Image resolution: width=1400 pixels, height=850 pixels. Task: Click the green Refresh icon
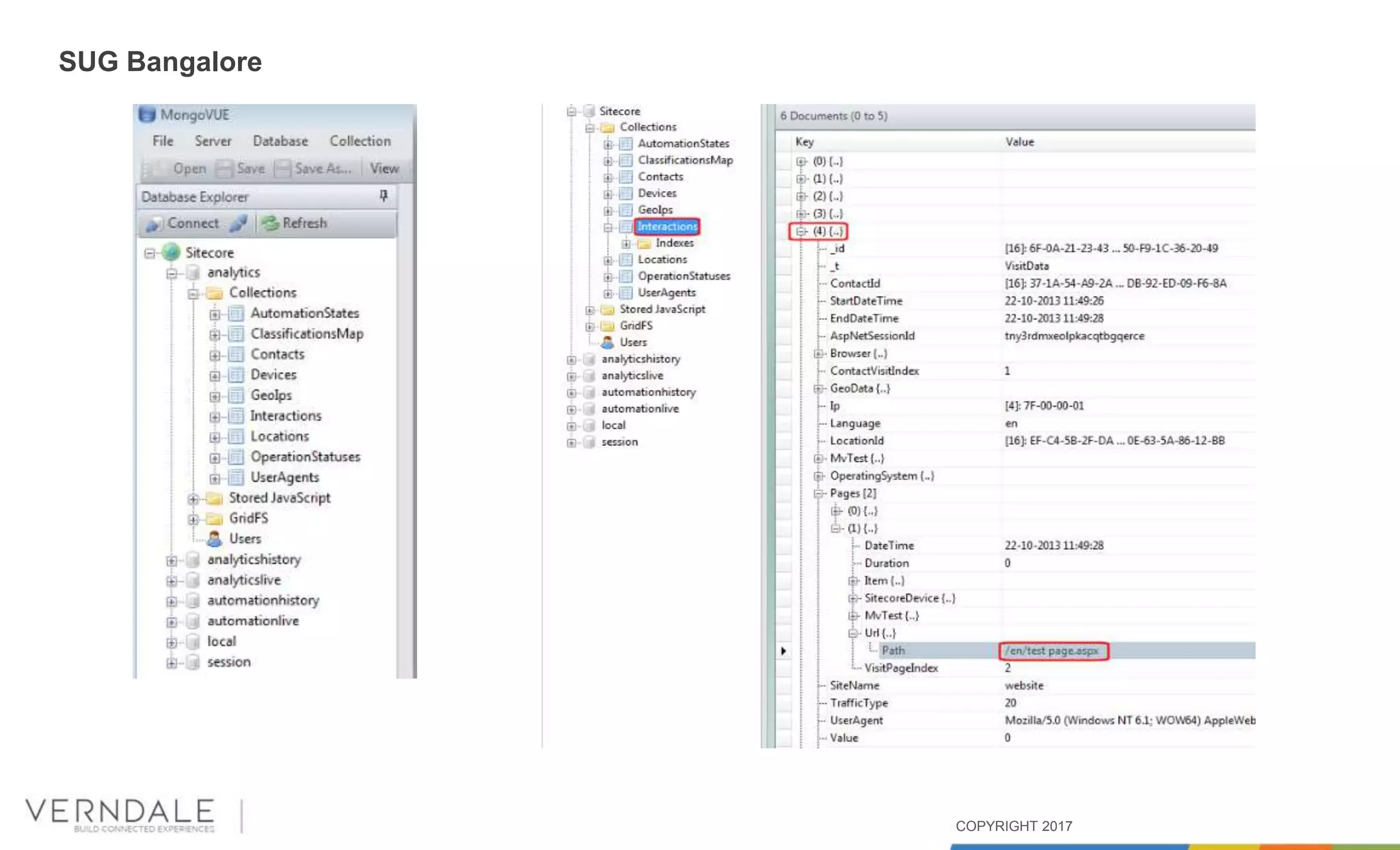271,223
